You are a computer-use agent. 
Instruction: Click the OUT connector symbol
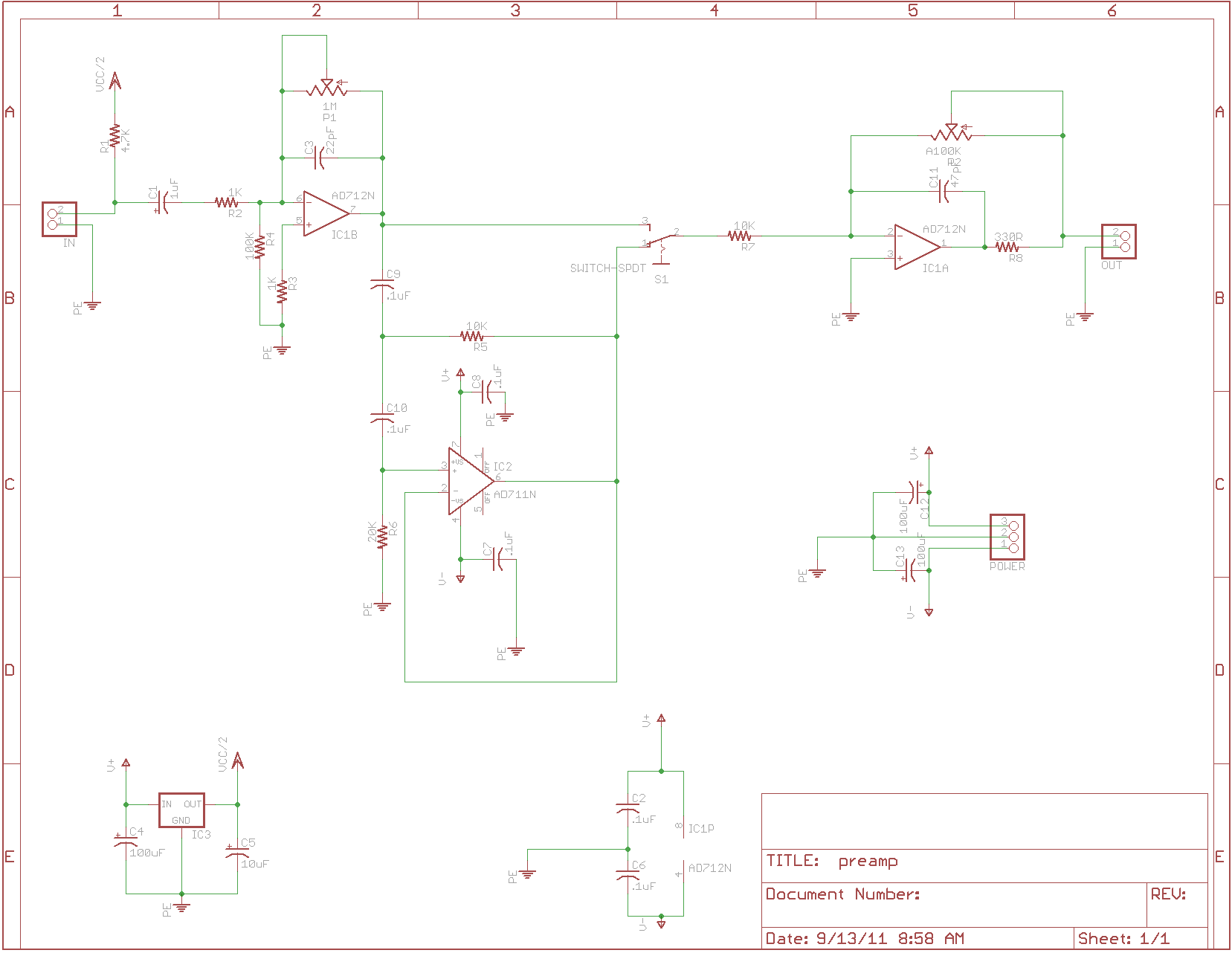click(1118, 242)
